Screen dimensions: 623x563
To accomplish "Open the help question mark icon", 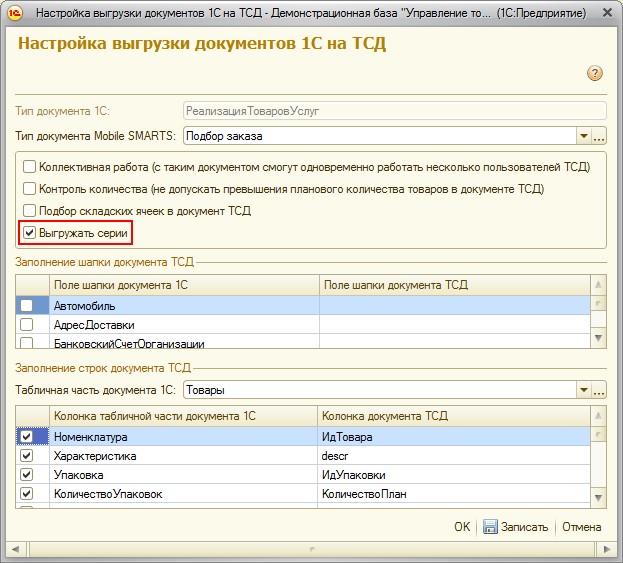I will (x=594, y=73).
